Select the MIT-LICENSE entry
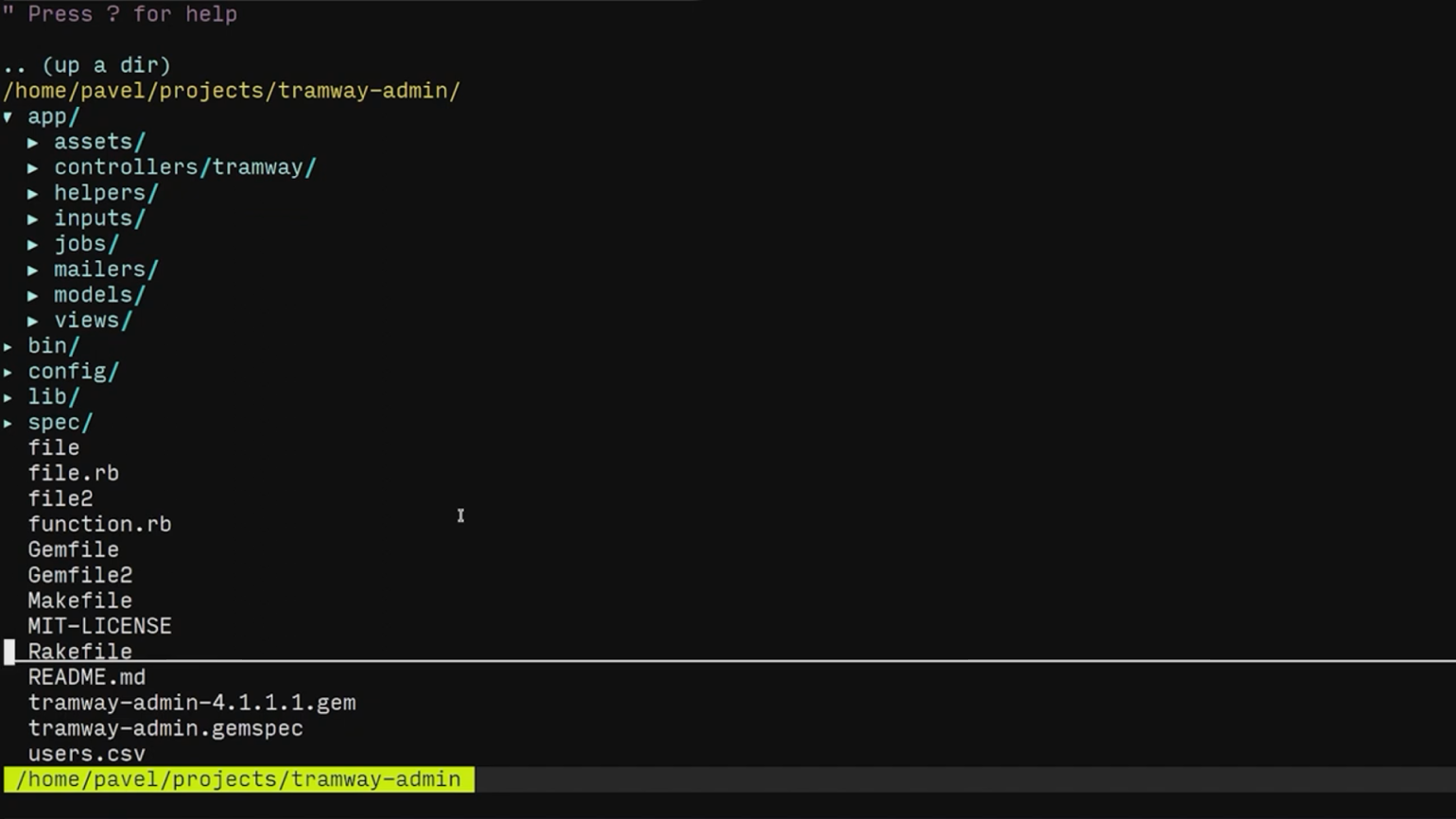 (100, 626)
